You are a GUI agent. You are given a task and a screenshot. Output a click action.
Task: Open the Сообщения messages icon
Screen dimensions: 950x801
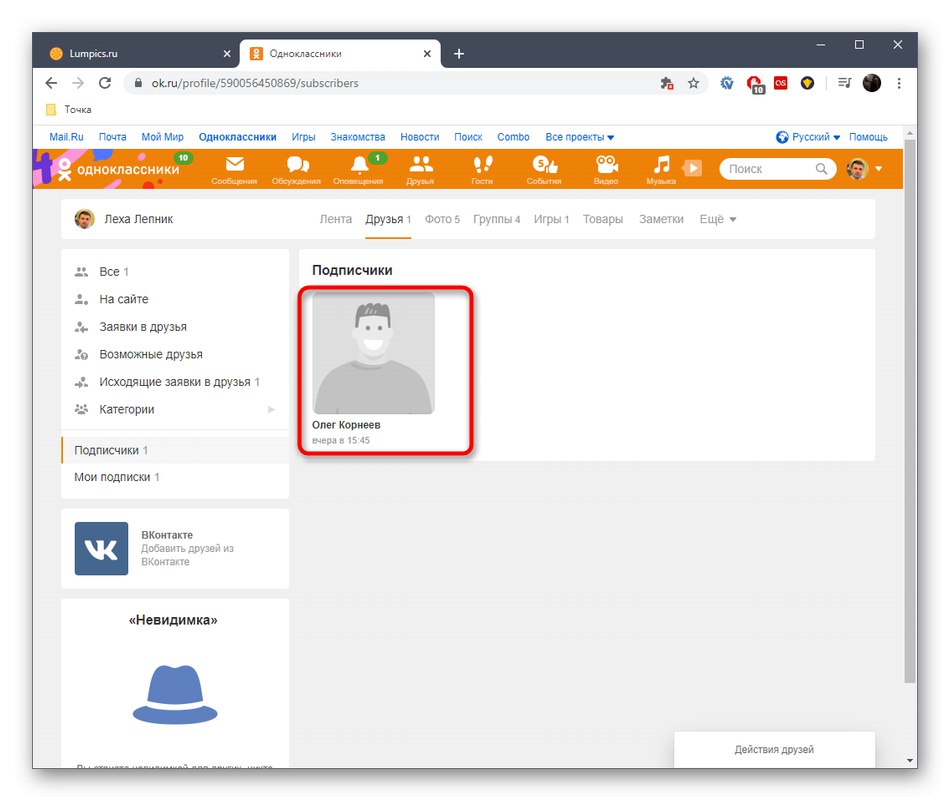pyautogui.click(x=234, y=170)
